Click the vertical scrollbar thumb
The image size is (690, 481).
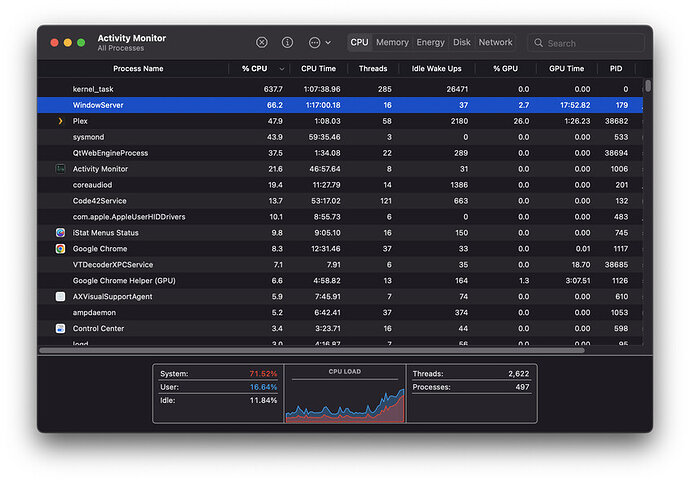(648, 86)
